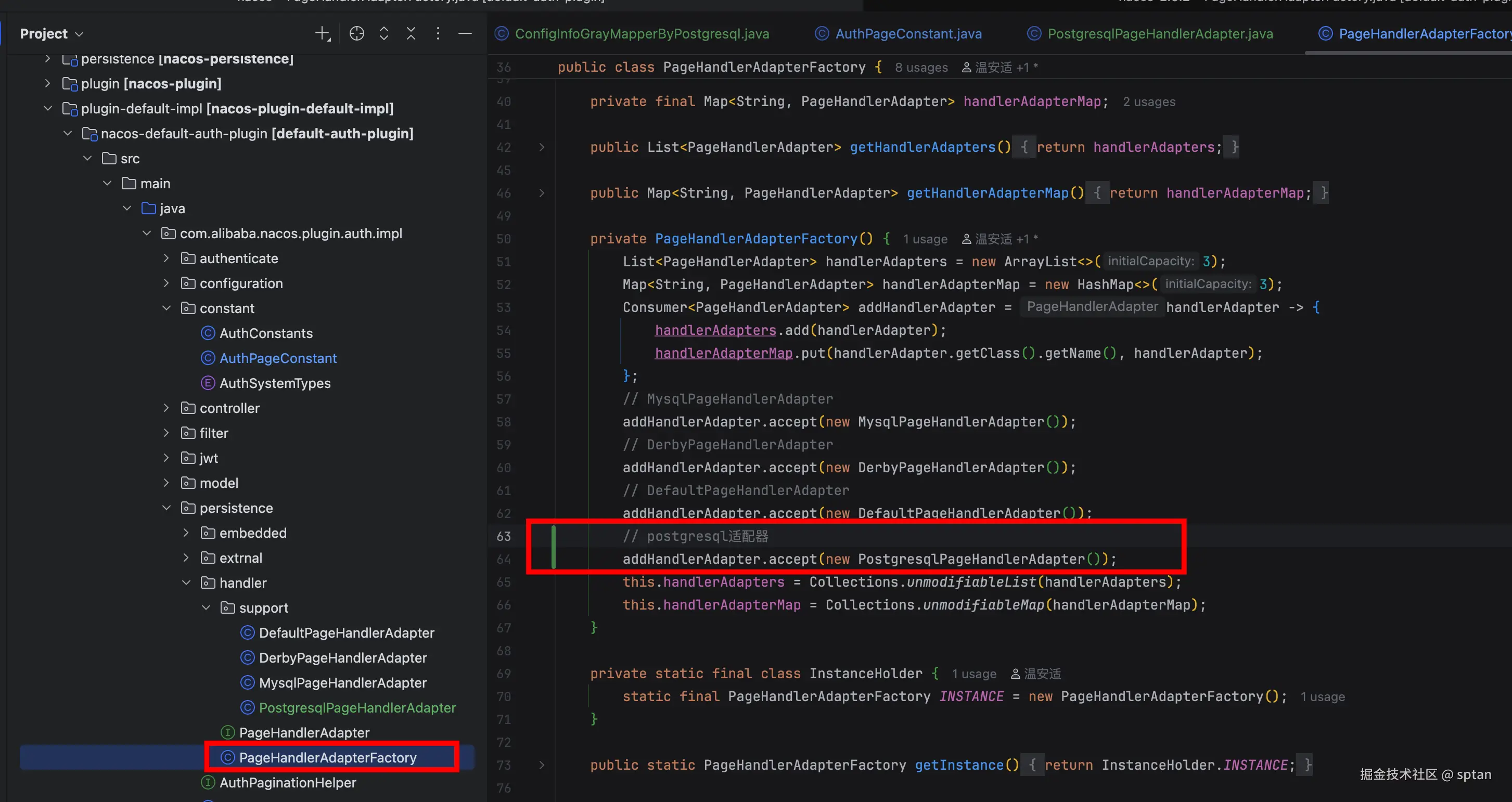This screenshot has width=1512, height=802.
Task: Unfold the collapsed getInstance method at line 73
Action: click(x=541, y=765)
